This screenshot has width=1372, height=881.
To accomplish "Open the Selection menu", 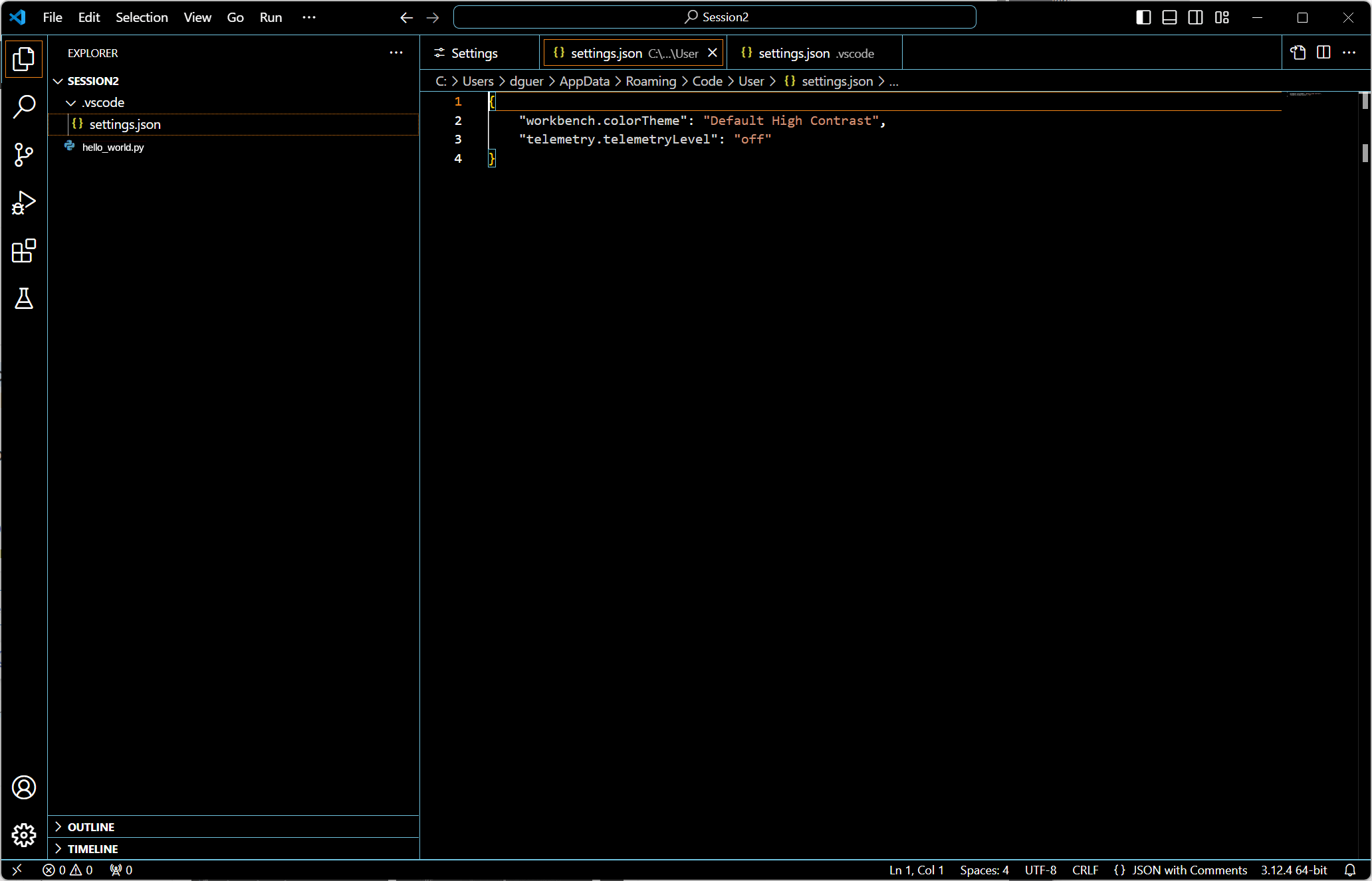I will 142,17.
